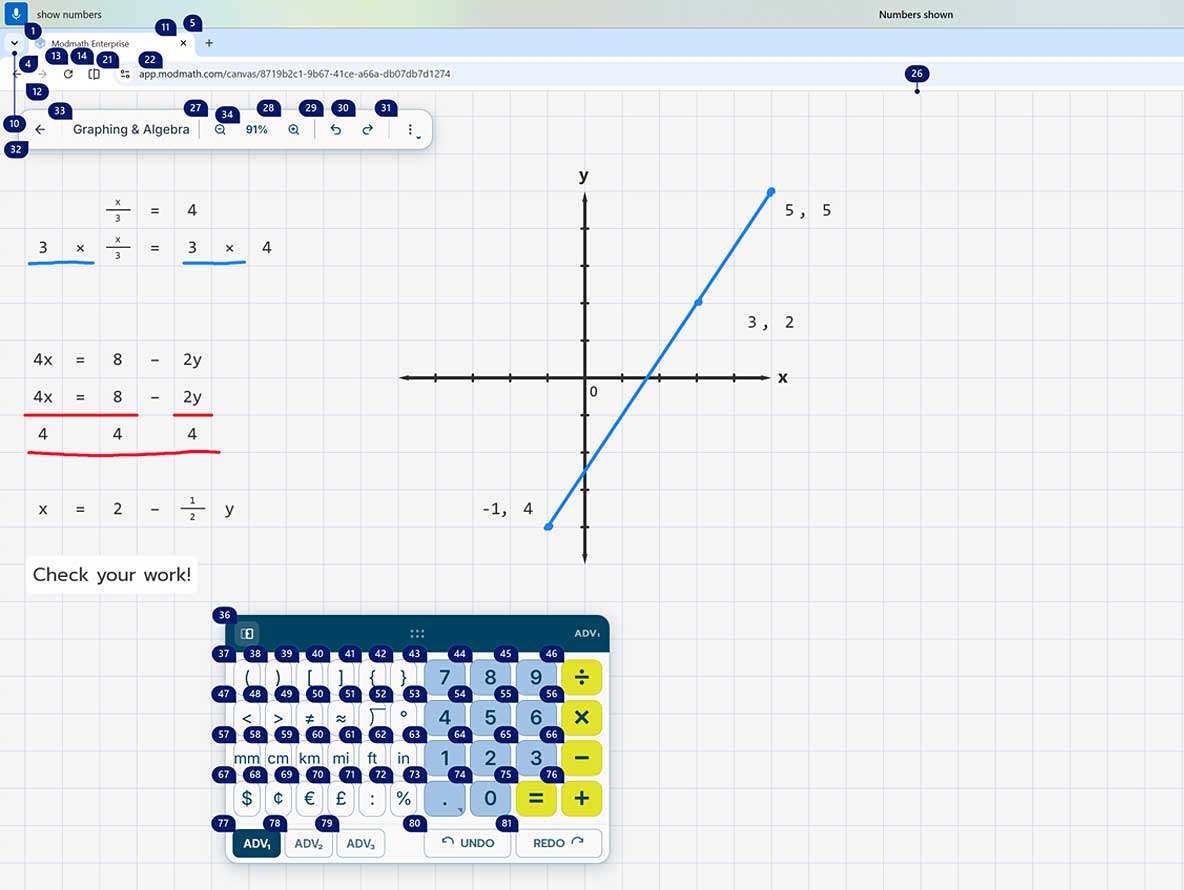Tap the number 5 key
Screen dimensions: 1184x890
click(x=490, y=717)
